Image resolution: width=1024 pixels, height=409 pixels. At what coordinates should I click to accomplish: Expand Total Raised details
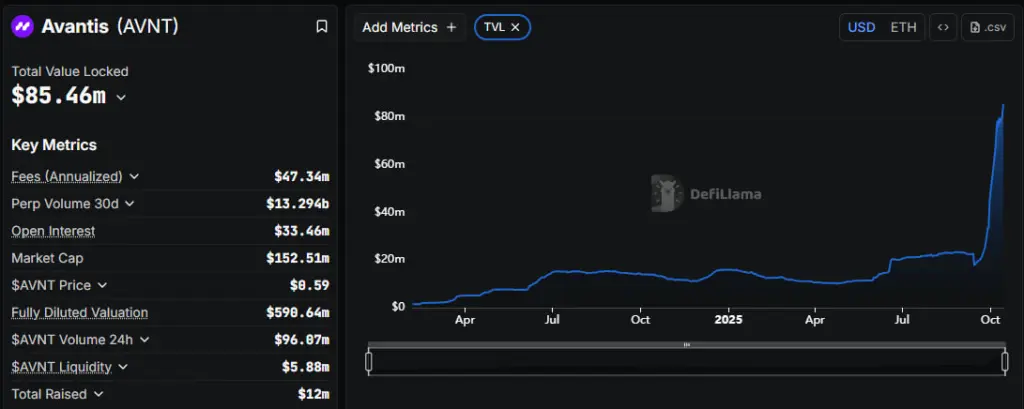pos(98,395)
